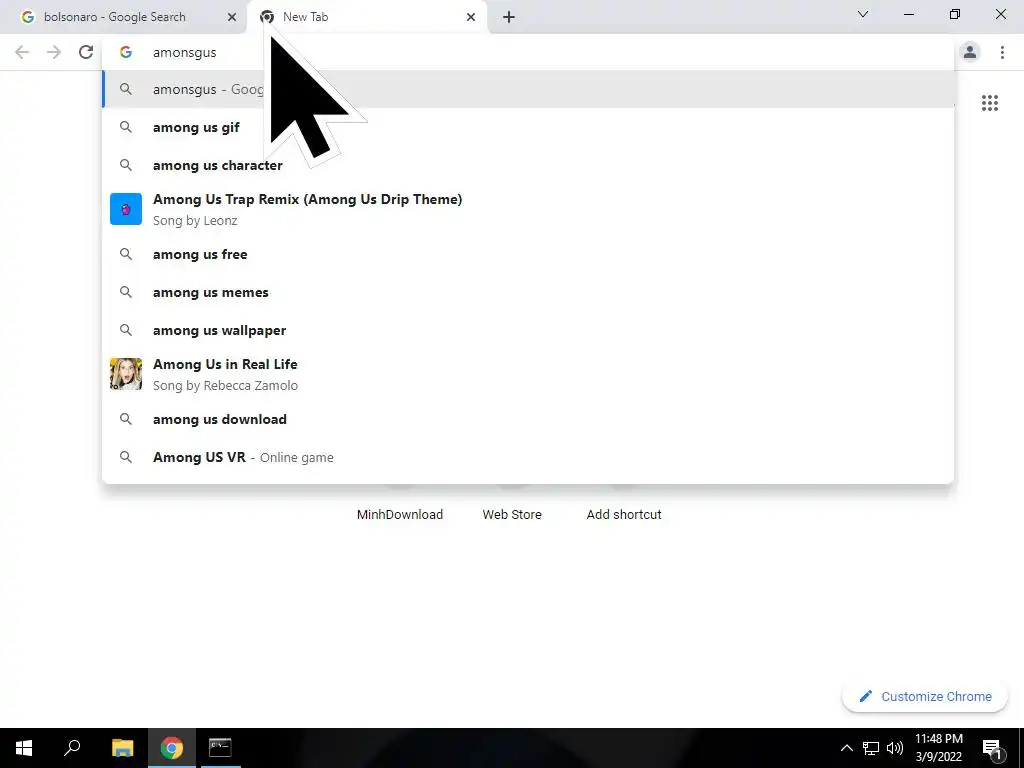Screen dimensions: 1024x768
Task: Open the notification center icon
Action: (x=992, y=748)
